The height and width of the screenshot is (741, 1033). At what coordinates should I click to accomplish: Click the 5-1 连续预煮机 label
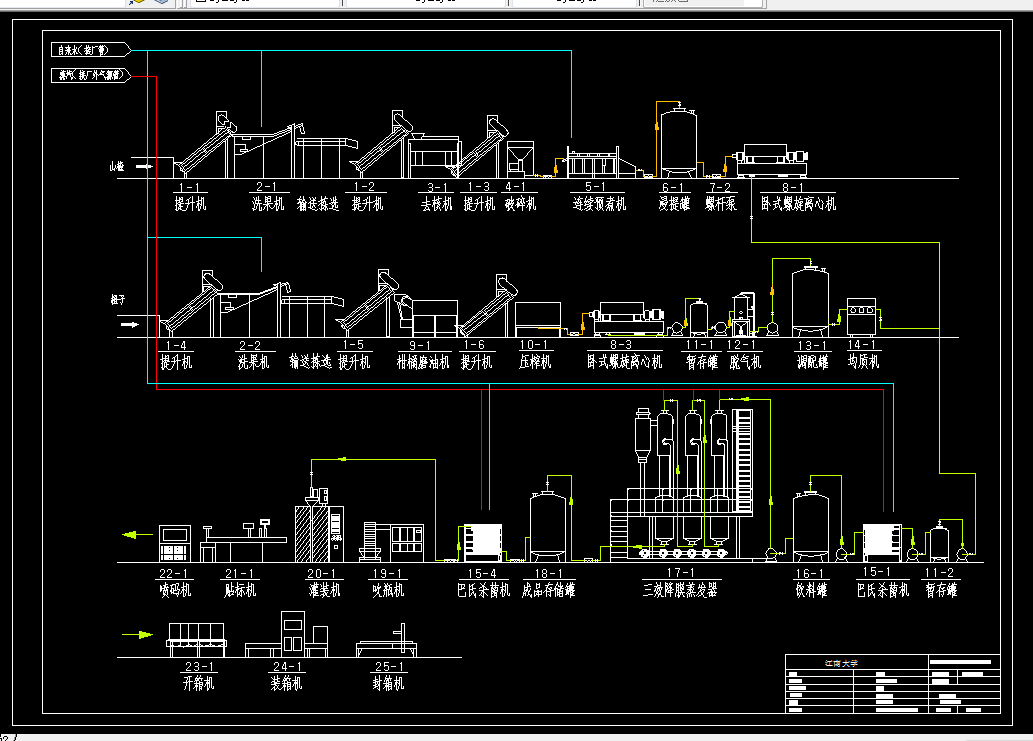coord(599,197)
